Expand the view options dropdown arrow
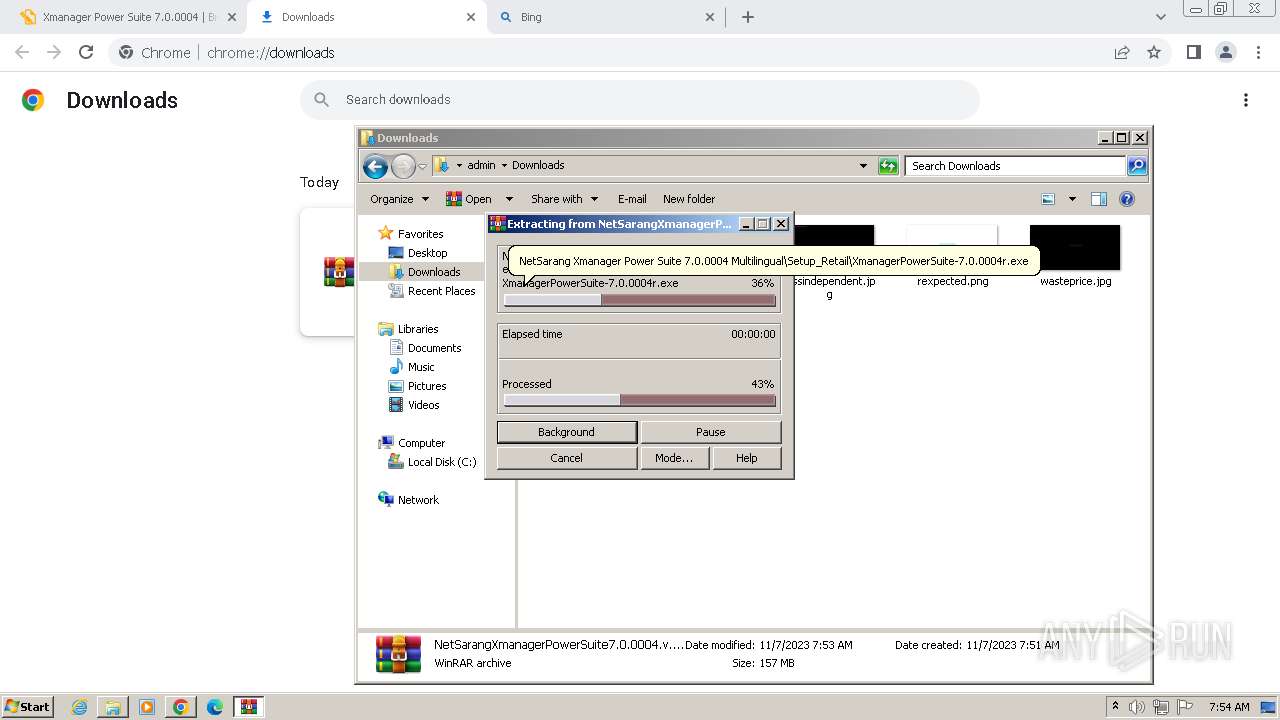 (x=1072, y=199)
